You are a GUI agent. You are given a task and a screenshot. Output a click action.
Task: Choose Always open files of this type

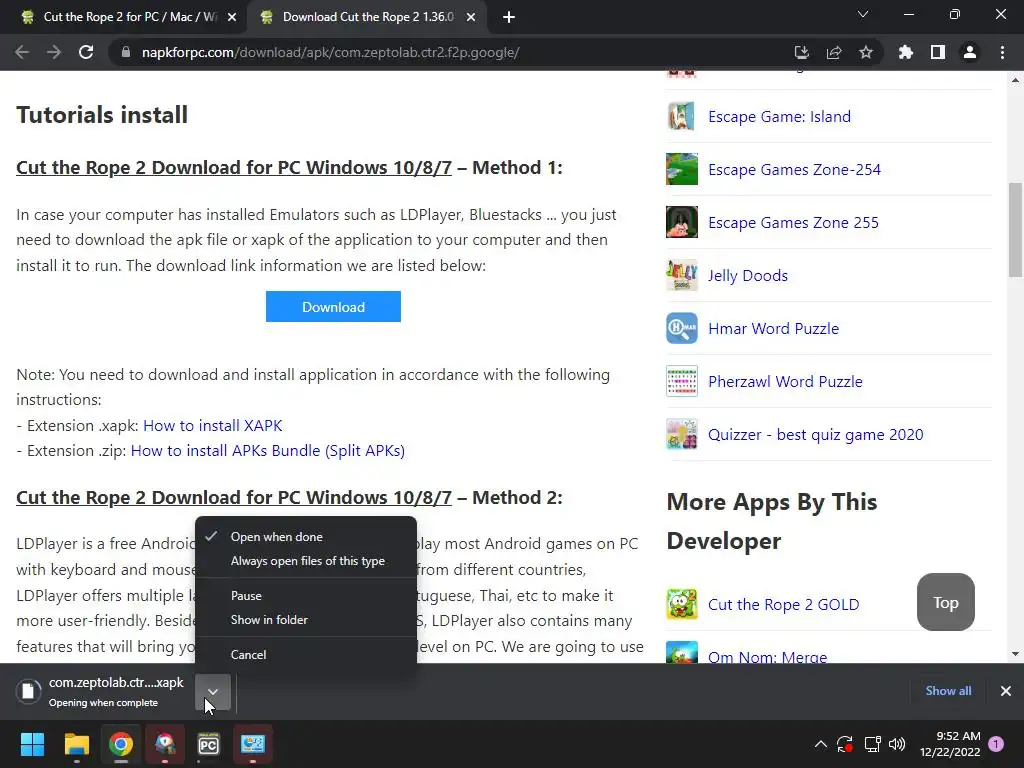click(x=306, y=561)
